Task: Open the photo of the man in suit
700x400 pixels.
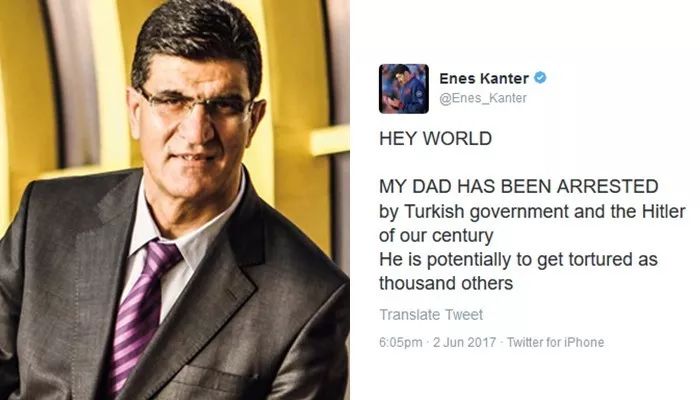Action: [x=175, y=200]
